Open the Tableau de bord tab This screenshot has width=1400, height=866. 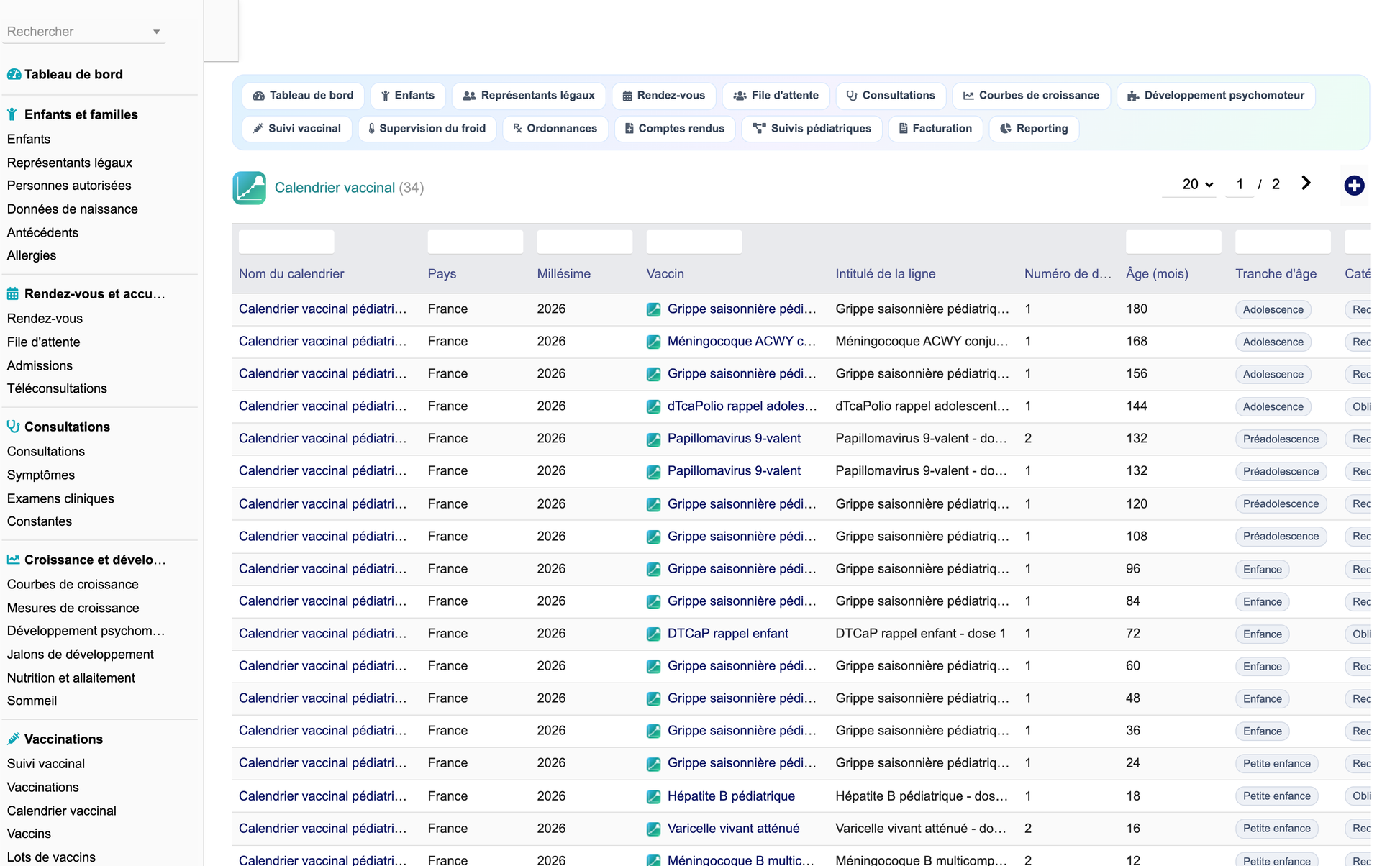click(x=303, y=96)
